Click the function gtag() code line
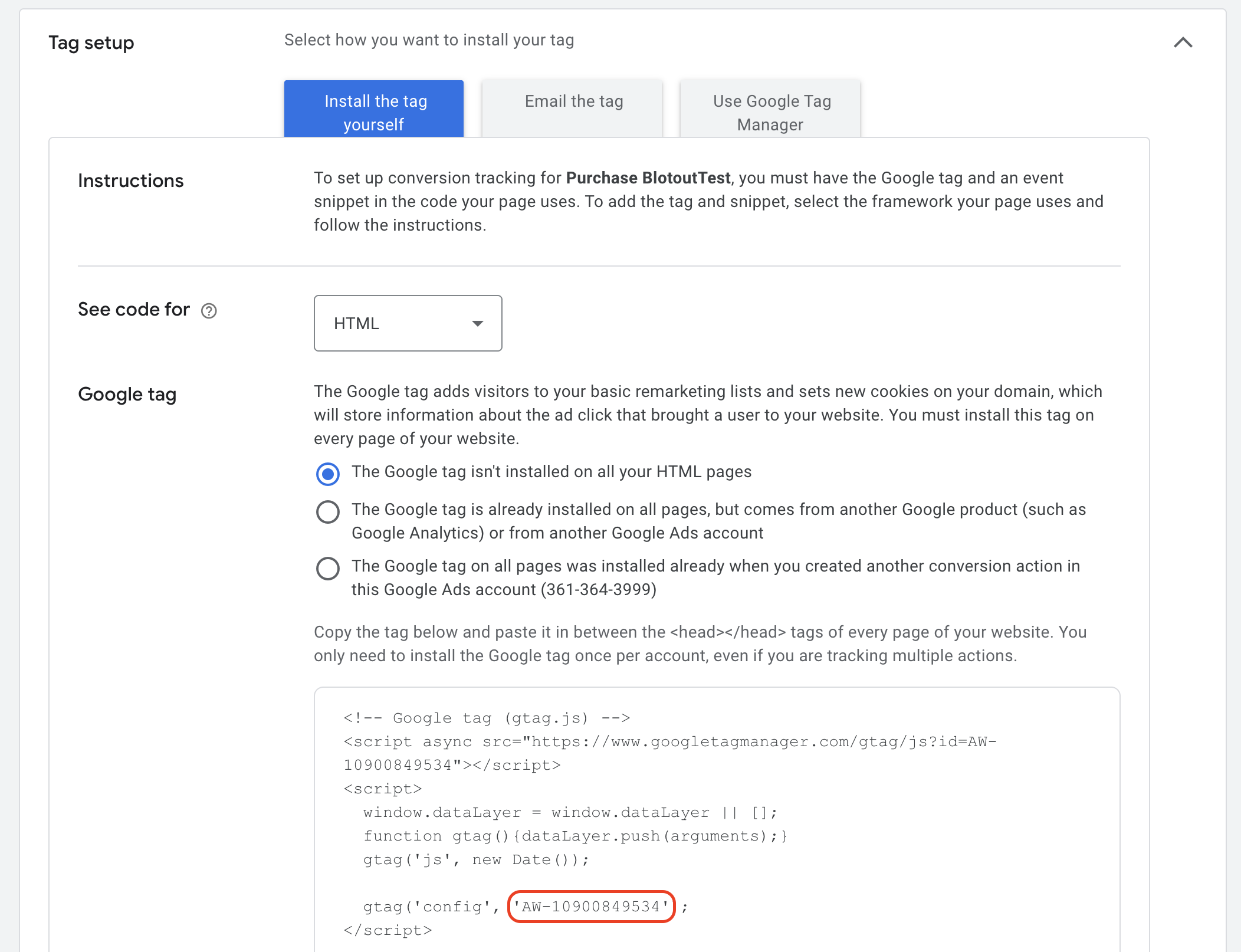 (x=574, y=836)
